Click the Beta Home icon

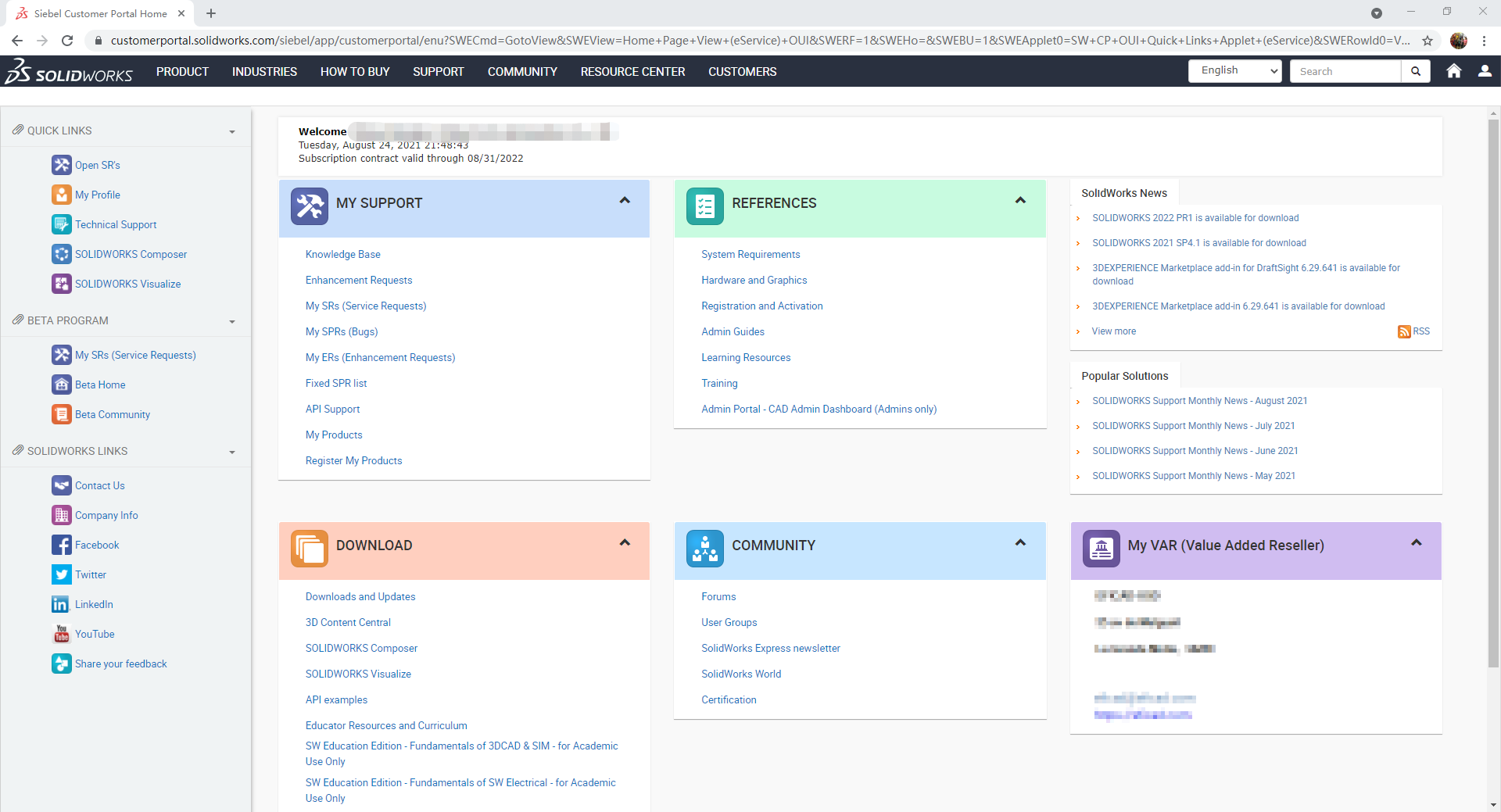tap(61, 385)
